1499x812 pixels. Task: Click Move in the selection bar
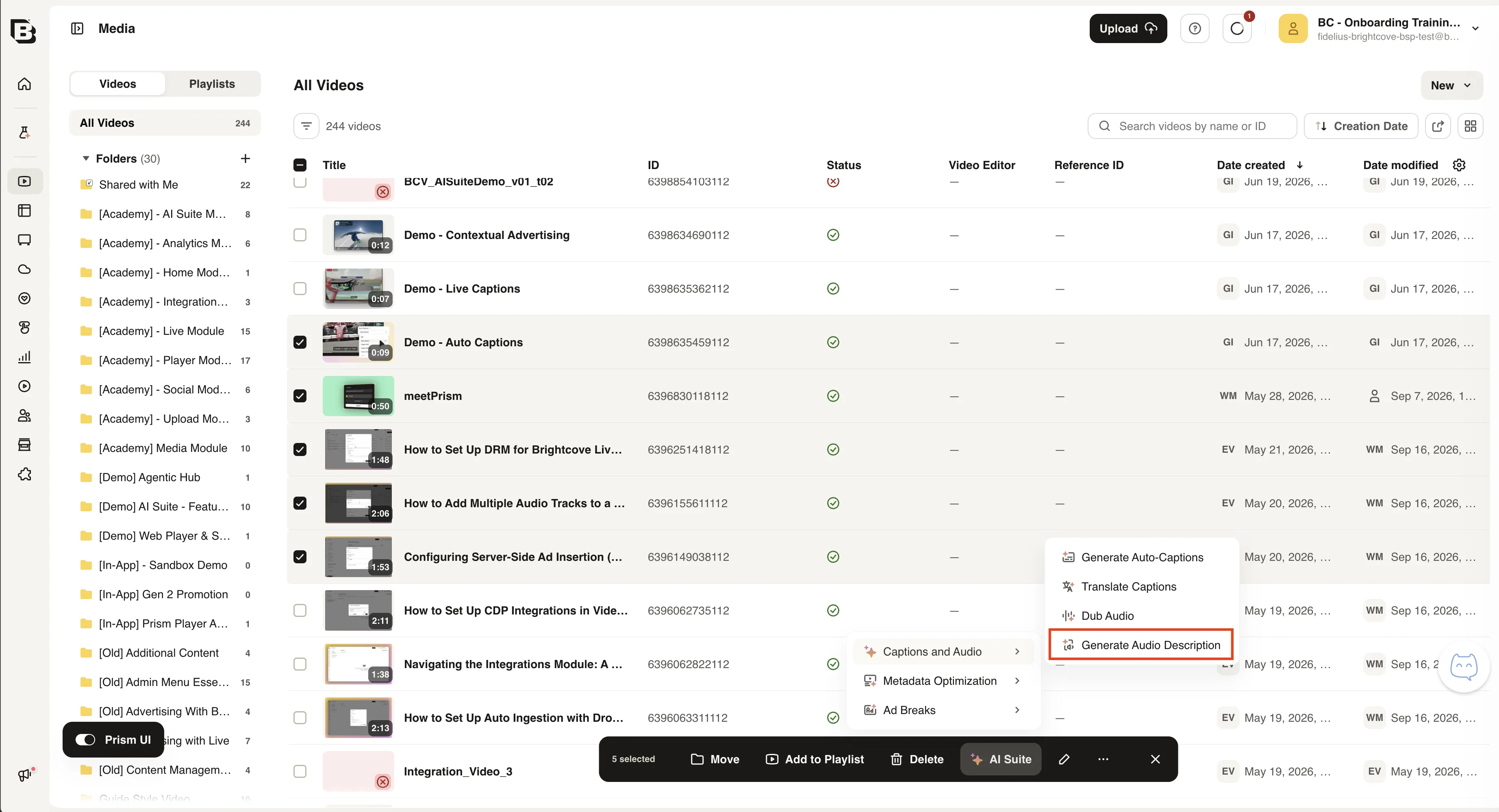[715, 759]
